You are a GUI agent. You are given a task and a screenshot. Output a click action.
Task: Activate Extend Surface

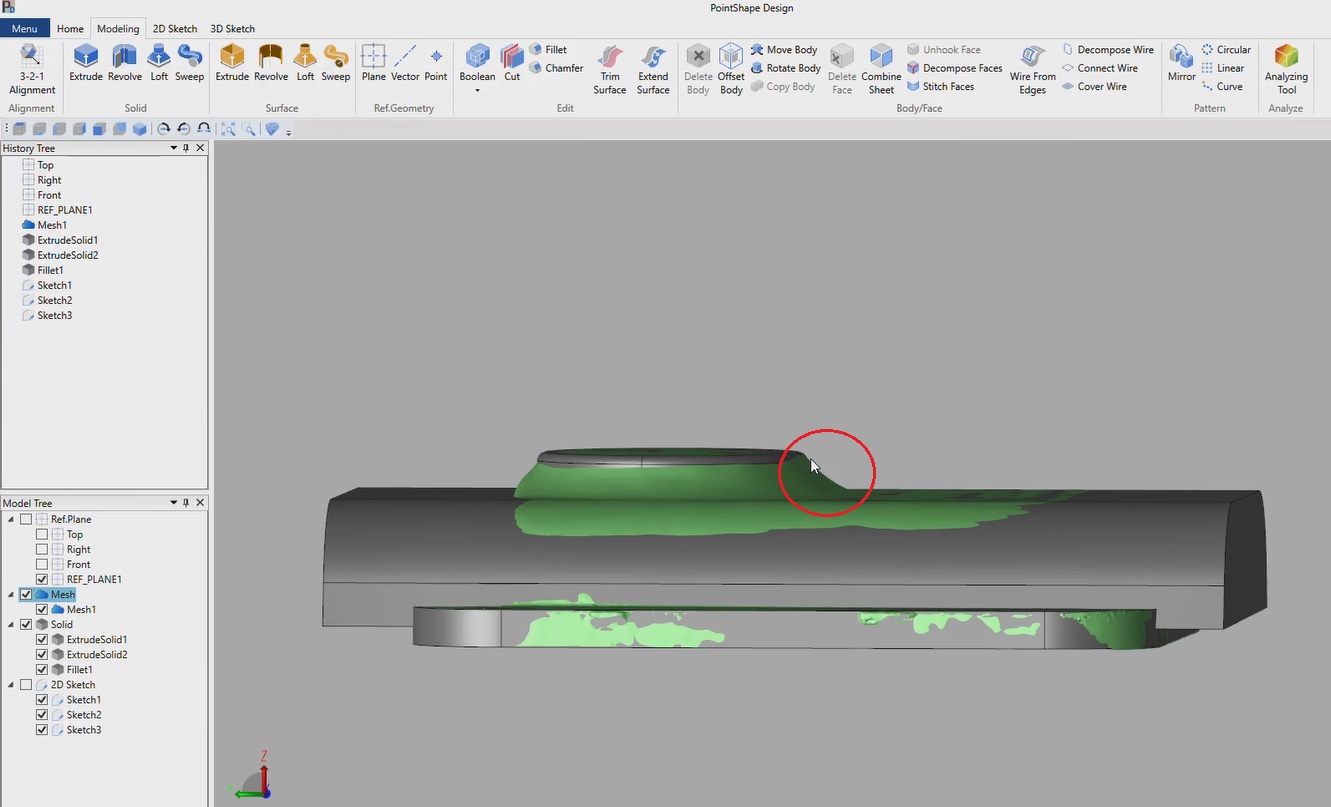tap(653, 69)
